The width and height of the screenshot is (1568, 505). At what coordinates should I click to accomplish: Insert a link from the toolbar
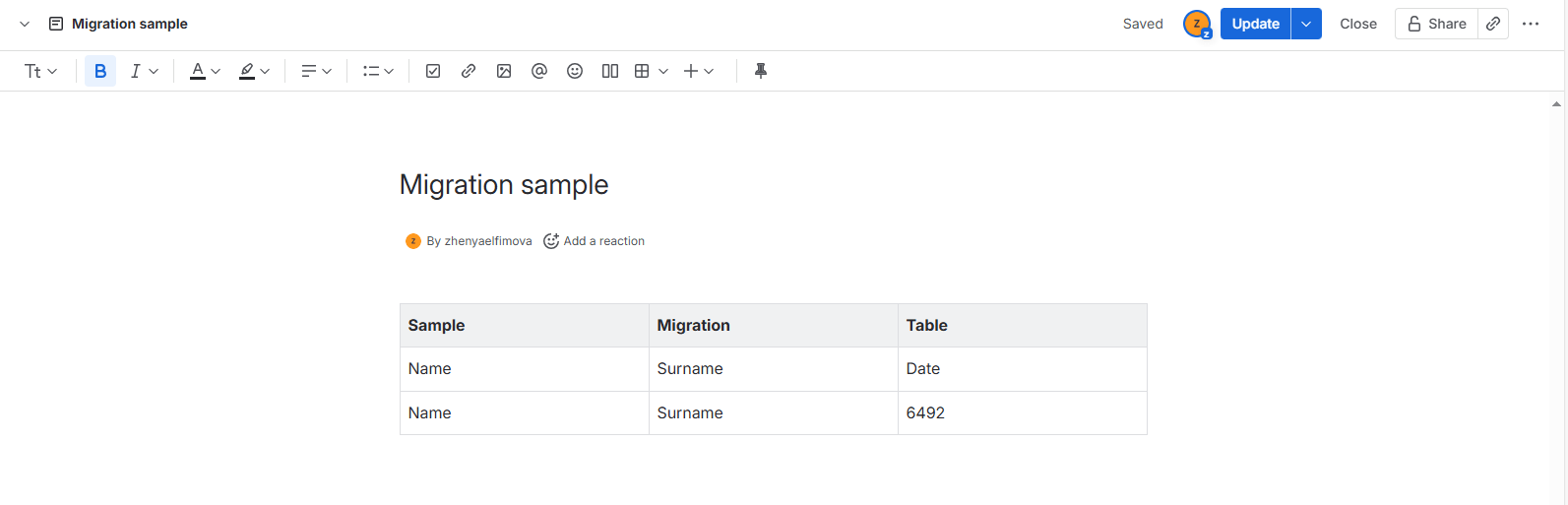point(469,71)
